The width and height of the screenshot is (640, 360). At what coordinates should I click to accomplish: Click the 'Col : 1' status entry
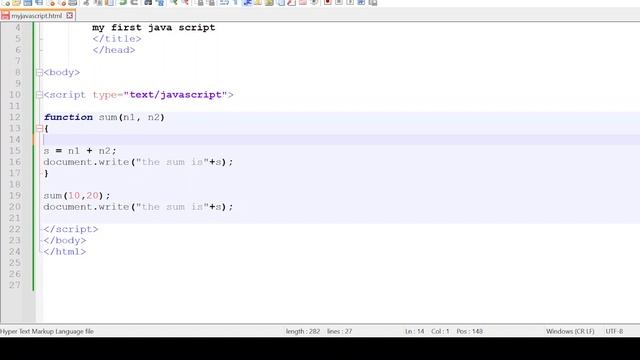point(440,331)
